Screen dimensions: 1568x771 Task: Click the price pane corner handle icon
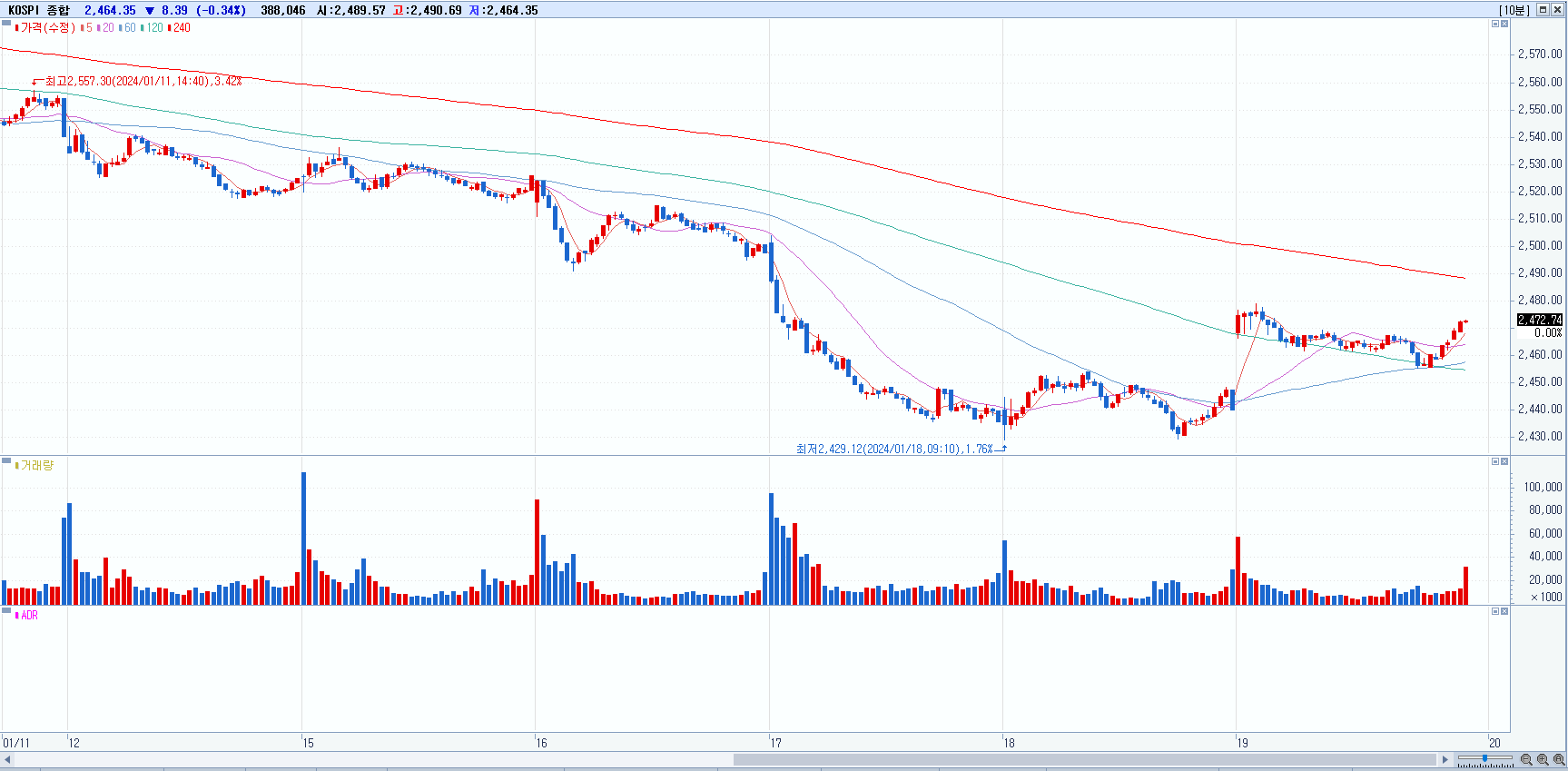(6, 24)
